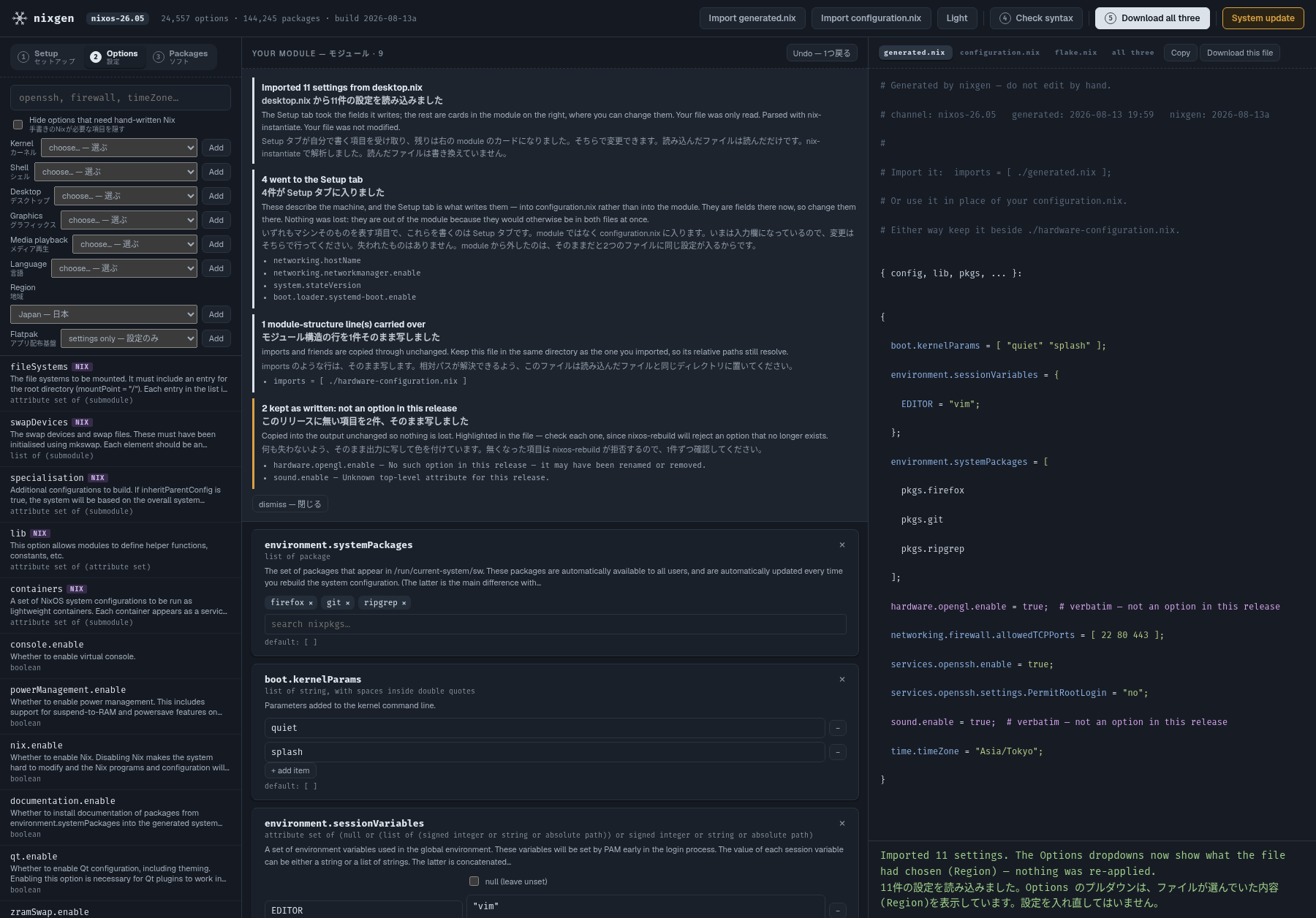Open the Shell dropdown
The width and height of the screenshot is (1316, 918).
(x=116, y=172)
